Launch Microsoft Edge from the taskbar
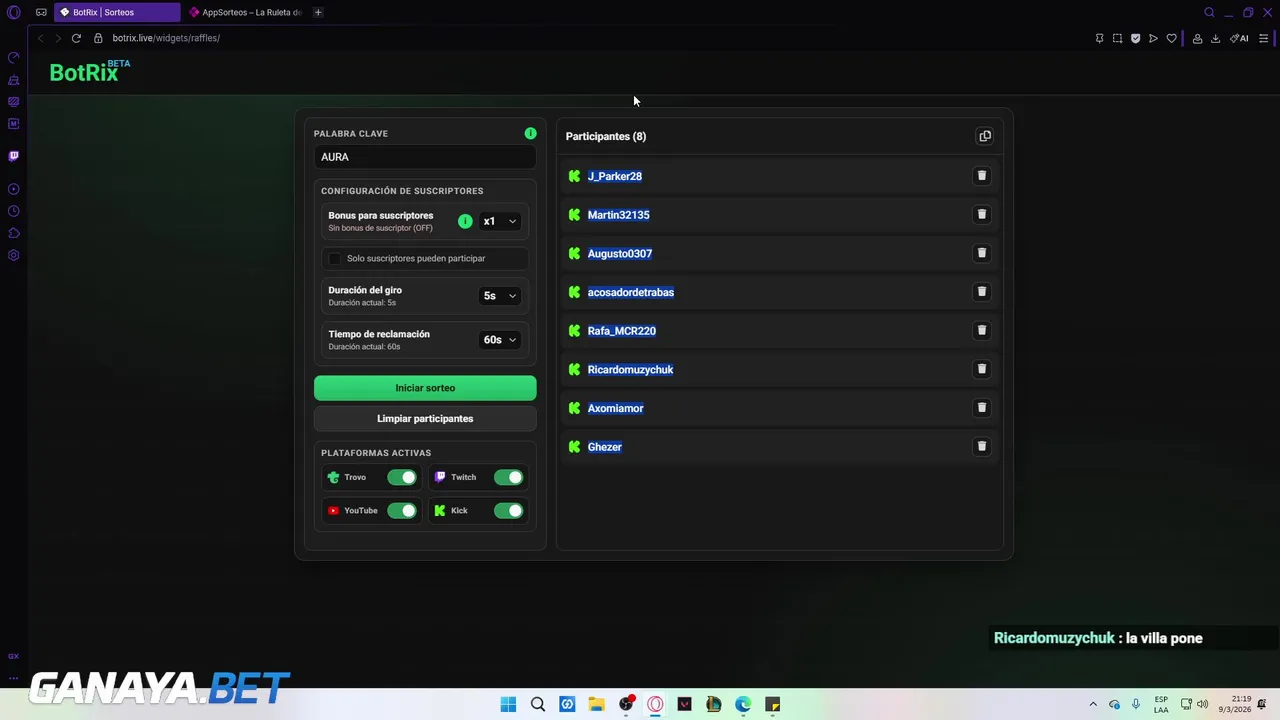This screenshot has width=1280, height=720. pos(743,704)
